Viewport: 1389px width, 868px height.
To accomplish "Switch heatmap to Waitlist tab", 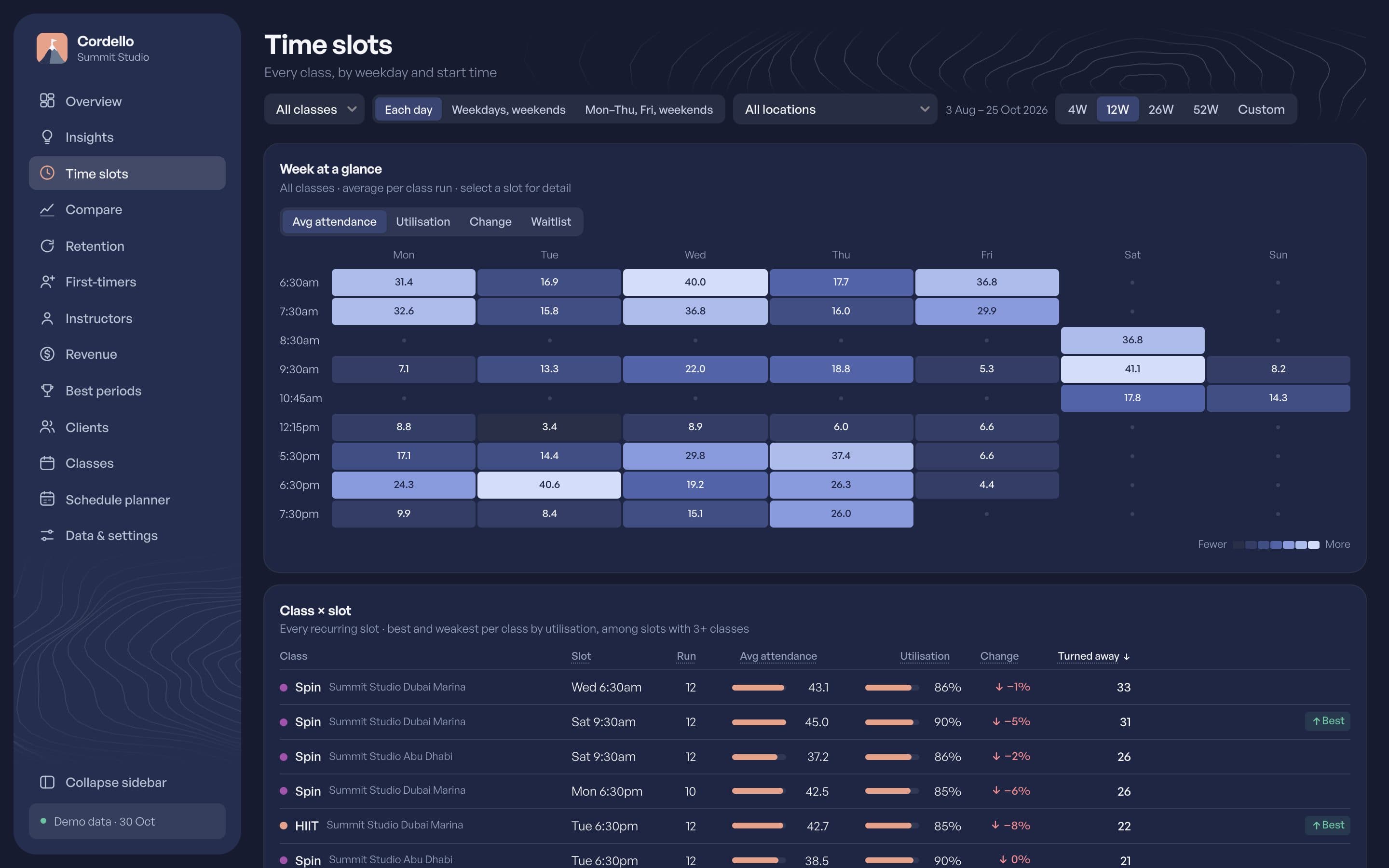I will (x=550, y=222).
